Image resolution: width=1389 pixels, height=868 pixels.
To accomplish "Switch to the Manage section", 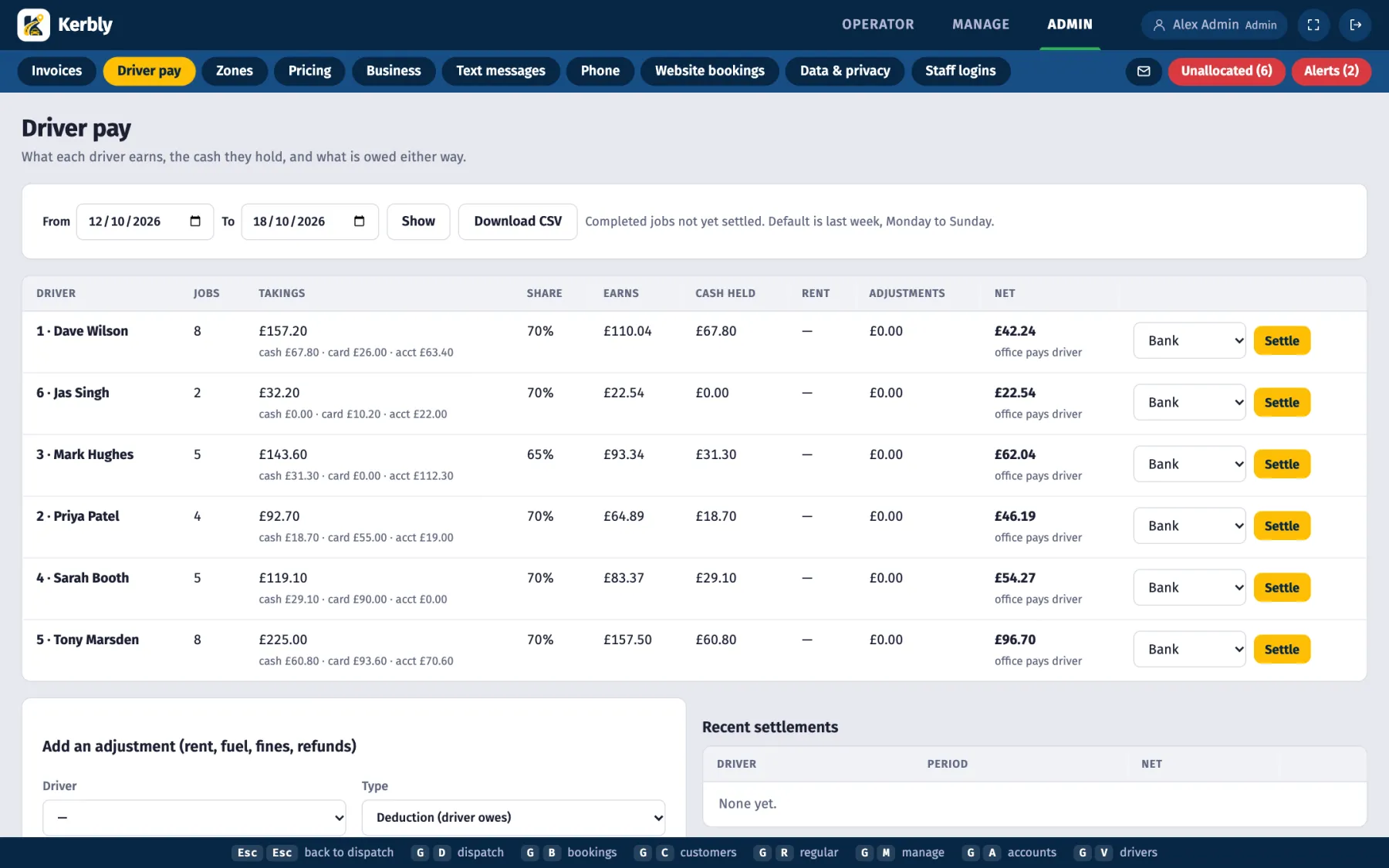I will [980, 25].
